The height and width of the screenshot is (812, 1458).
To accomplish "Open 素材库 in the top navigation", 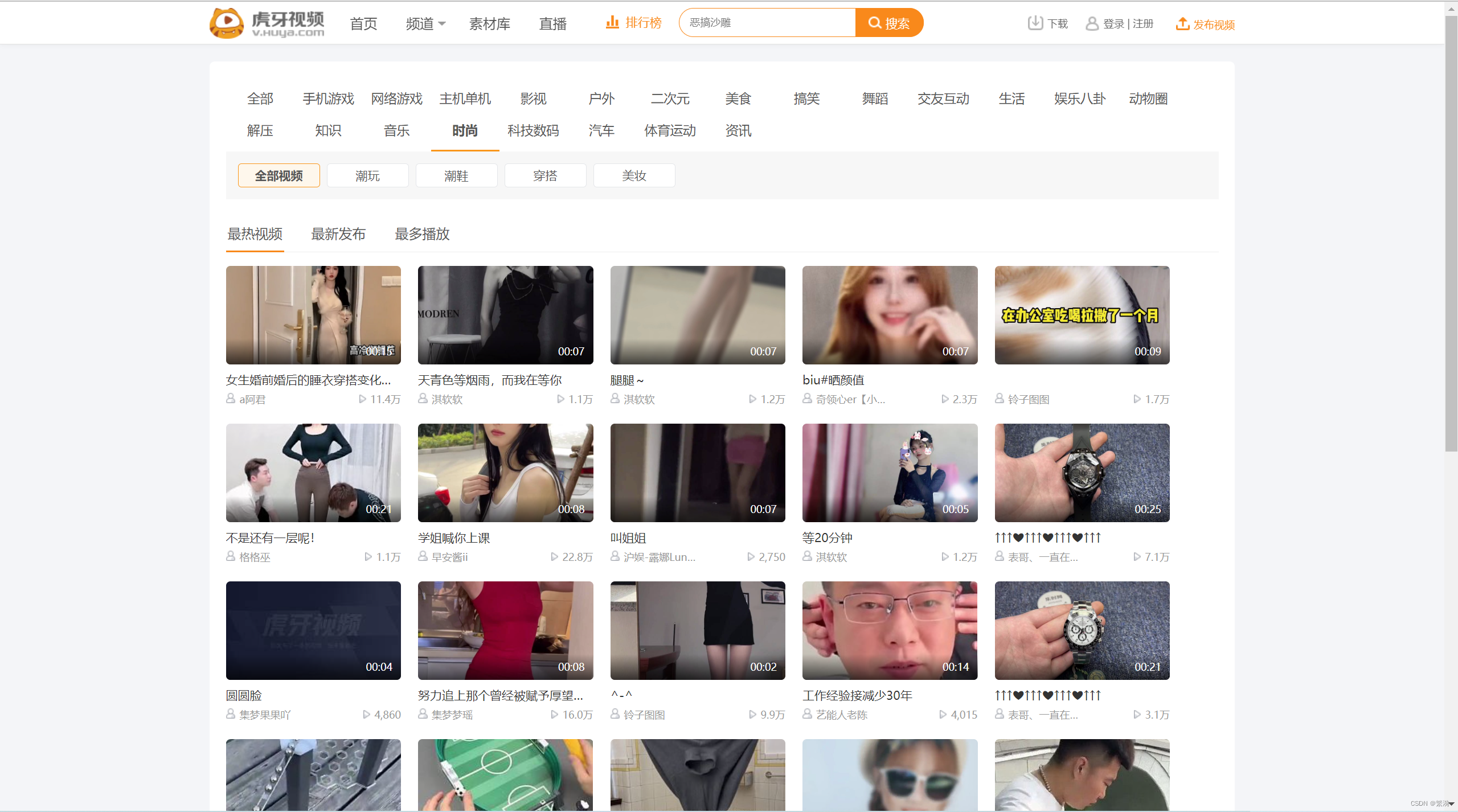I will coord(490,24).
